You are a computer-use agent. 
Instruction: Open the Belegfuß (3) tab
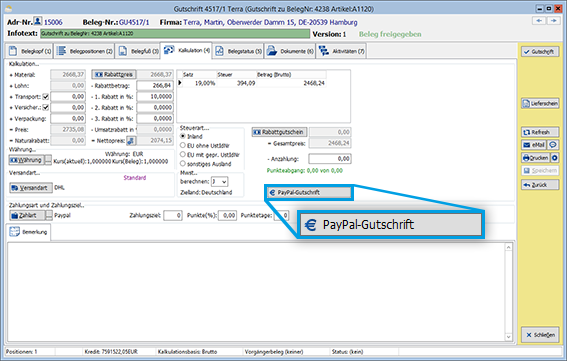[x=138, y=51]
